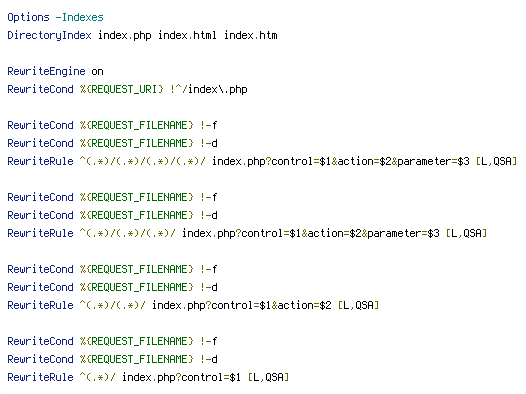Click the first '!-d' condition flag
The width and height of the screenshot is (526, 394).
point(208,144)
